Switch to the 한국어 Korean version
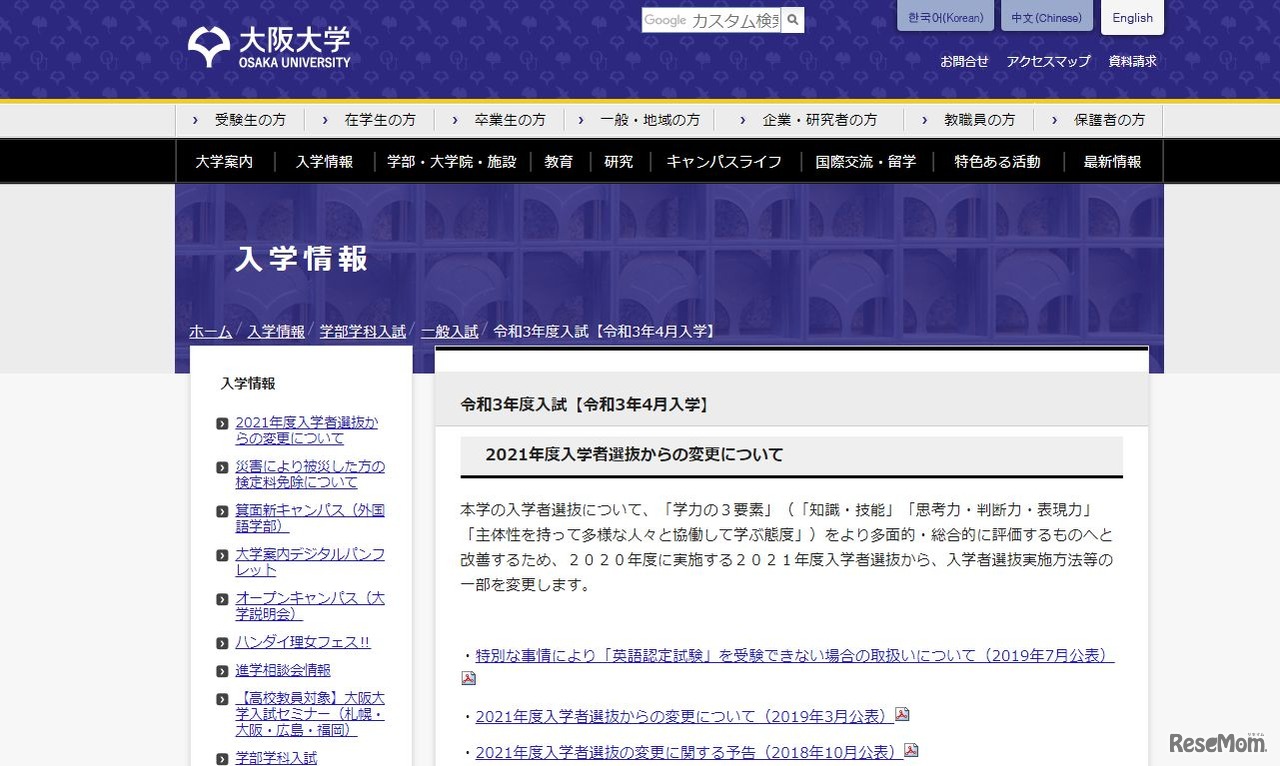Viewport: 1280px width, 766px height. 944,17
